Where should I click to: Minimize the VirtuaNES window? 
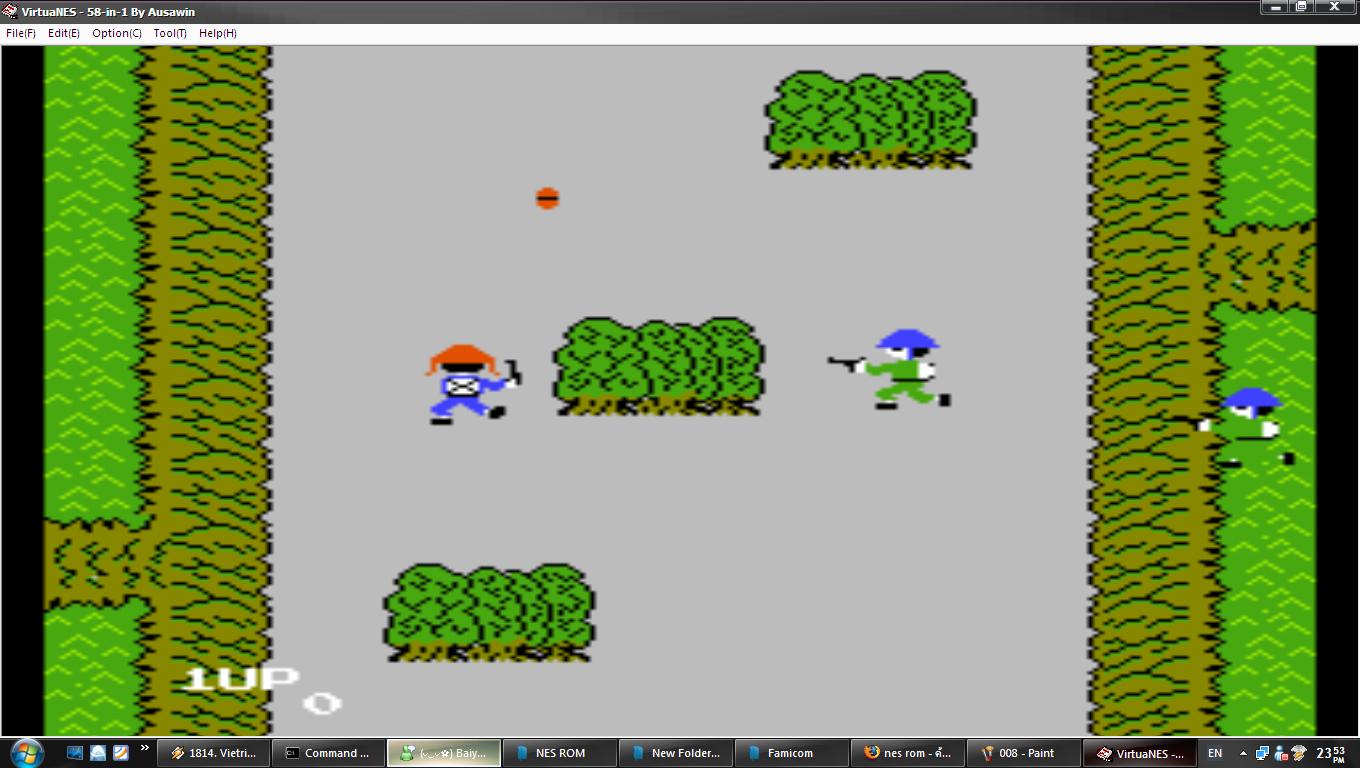pyautogui.click(x=1274, y=8)
